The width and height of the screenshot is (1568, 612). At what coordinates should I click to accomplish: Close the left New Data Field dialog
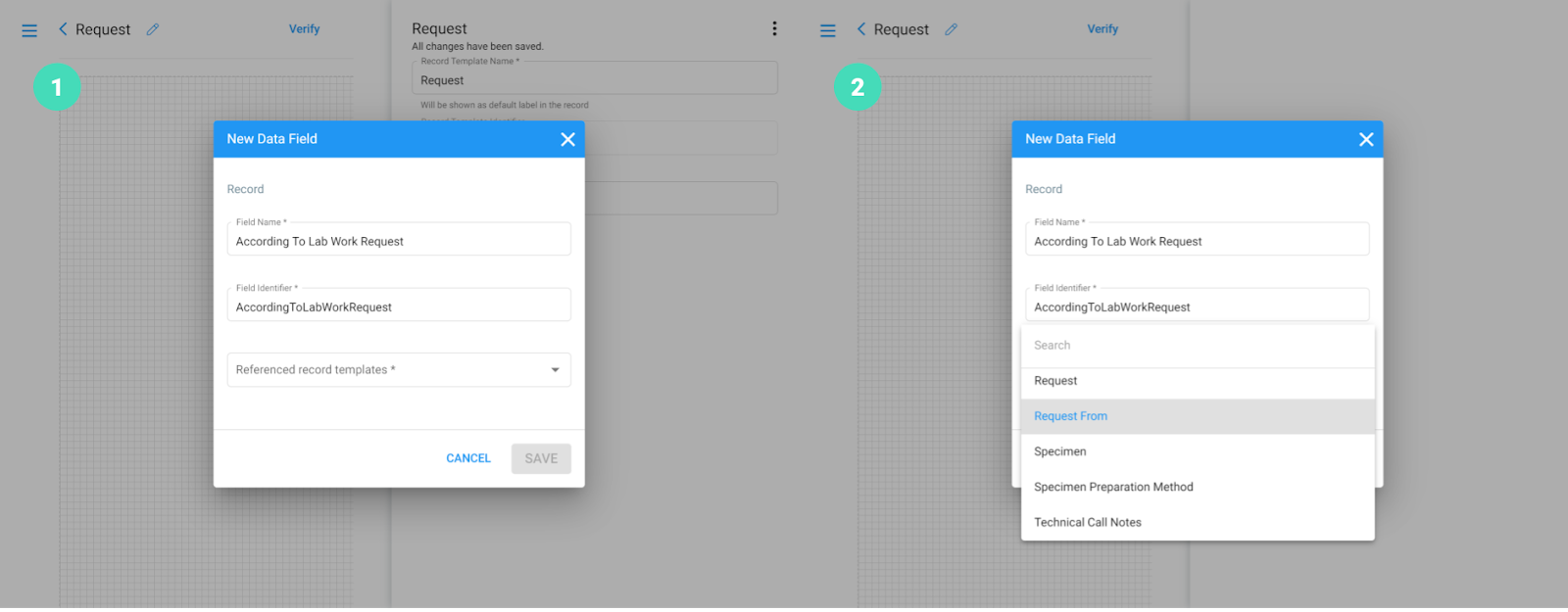[x=567, y=139]
